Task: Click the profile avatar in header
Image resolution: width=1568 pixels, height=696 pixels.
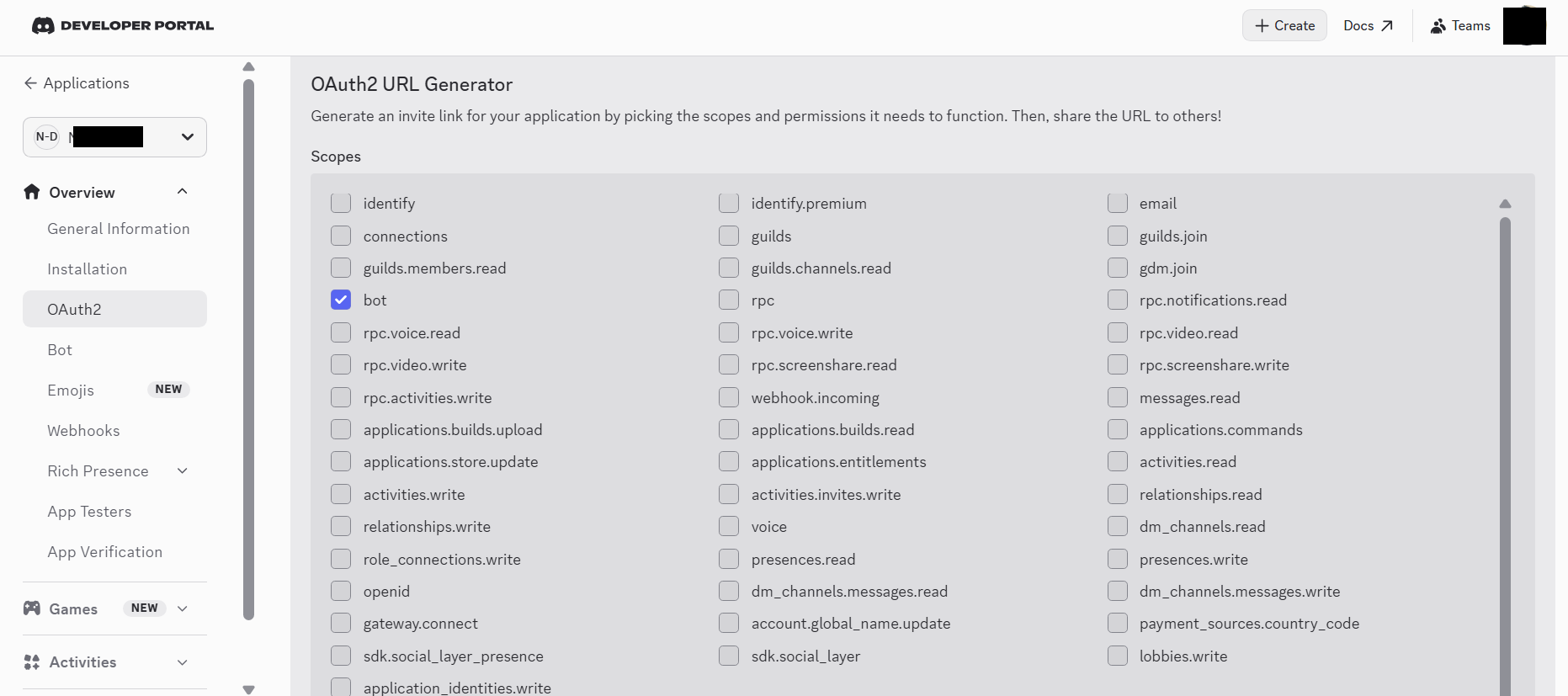Action: pos(1524,26)
